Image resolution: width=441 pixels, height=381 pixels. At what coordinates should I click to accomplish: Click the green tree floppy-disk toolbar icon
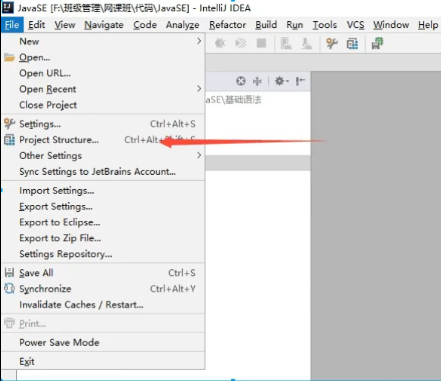pos(377,43)
